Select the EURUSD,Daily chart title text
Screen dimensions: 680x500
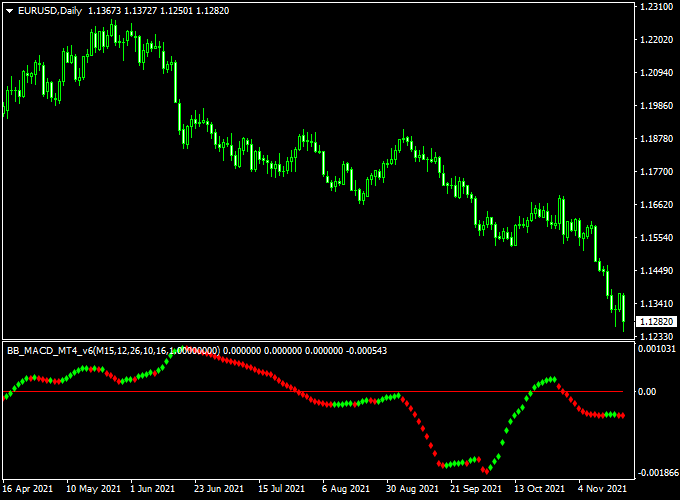[x=50, y=11]
